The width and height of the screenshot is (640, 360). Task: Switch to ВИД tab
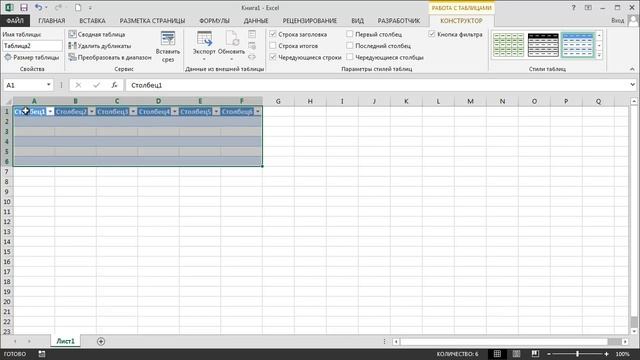pos(358,20)
